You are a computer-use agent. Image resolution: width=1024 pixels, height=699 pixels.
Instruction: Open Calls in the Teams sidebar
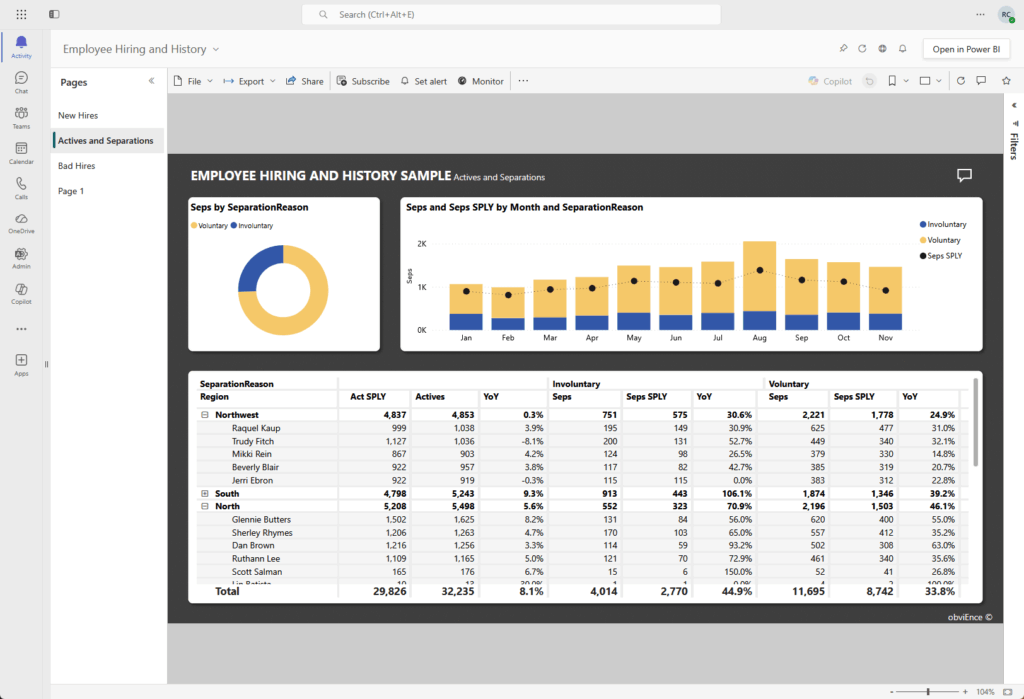point(21,188)
